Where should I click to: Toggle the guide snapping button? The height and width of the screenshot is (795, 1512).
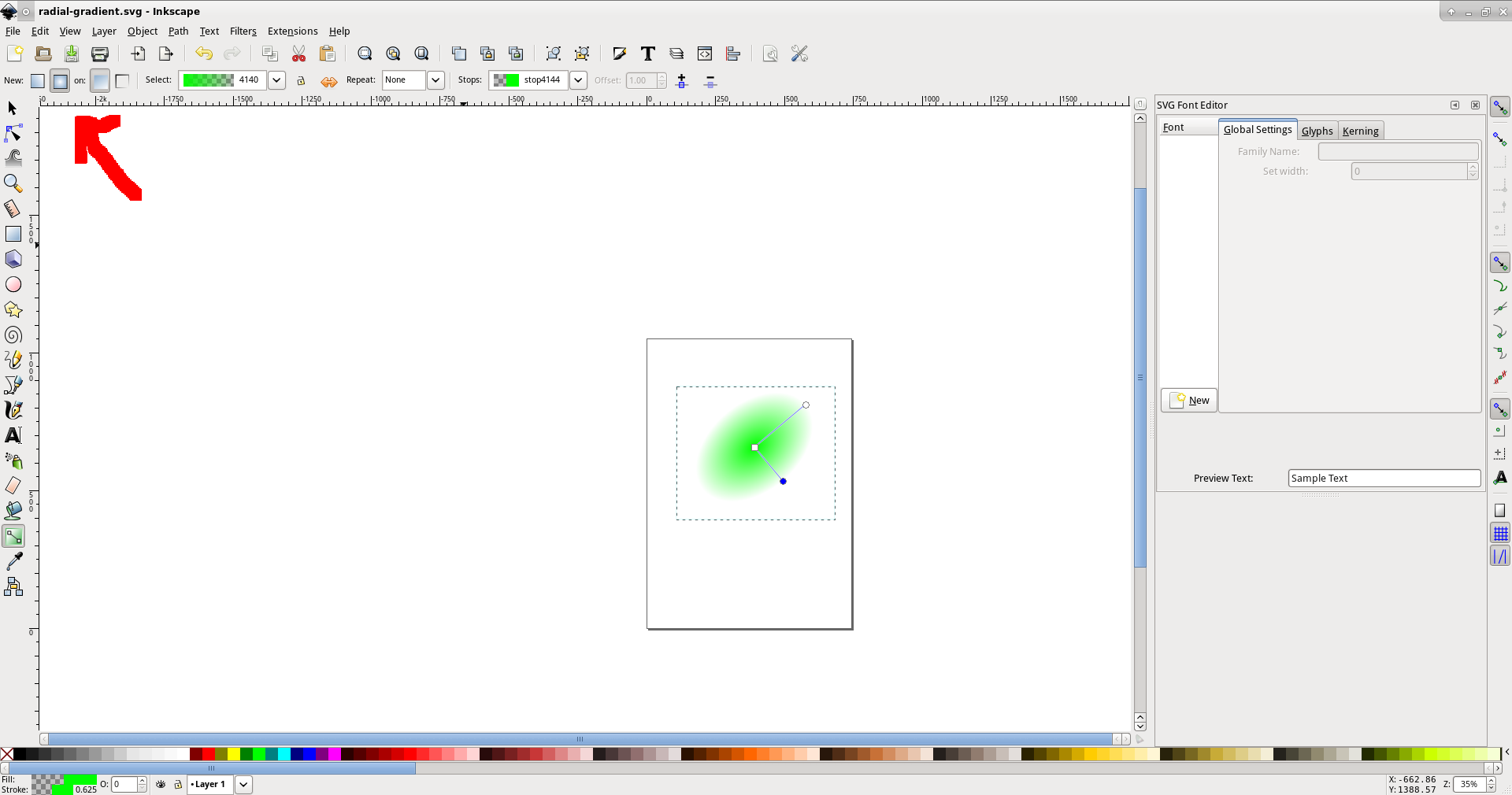point(1500,556)
